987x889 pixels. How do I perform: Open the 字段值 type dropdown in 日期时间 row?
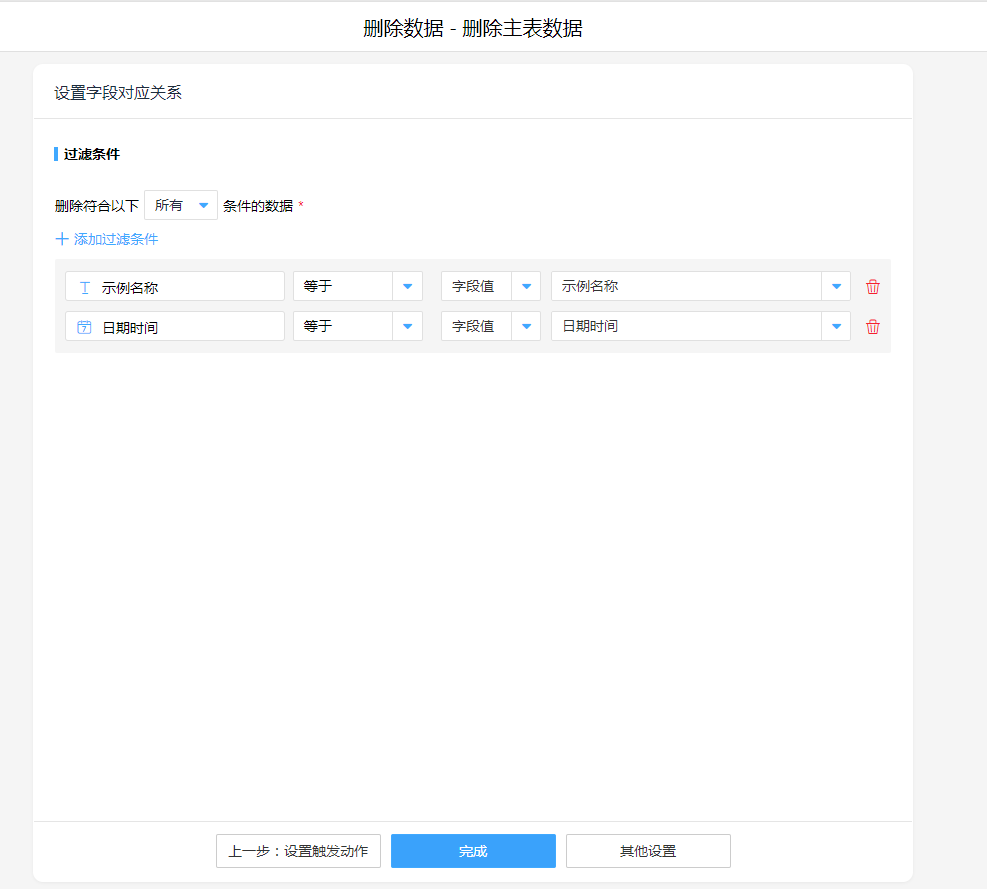(x=526, y=326)
